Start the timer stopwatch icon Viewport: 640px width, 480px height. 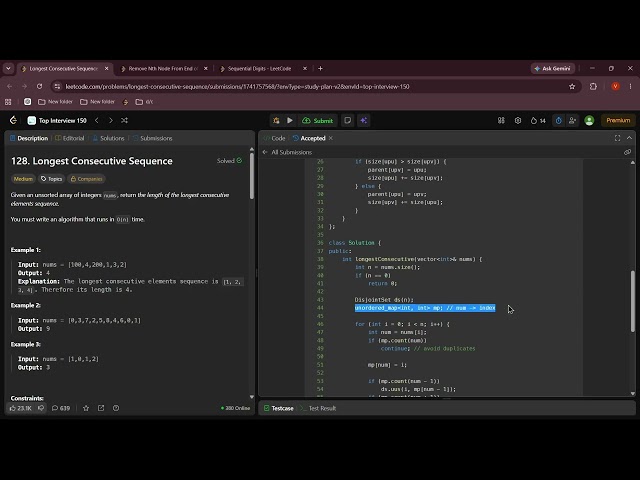[x=558, y=120]
